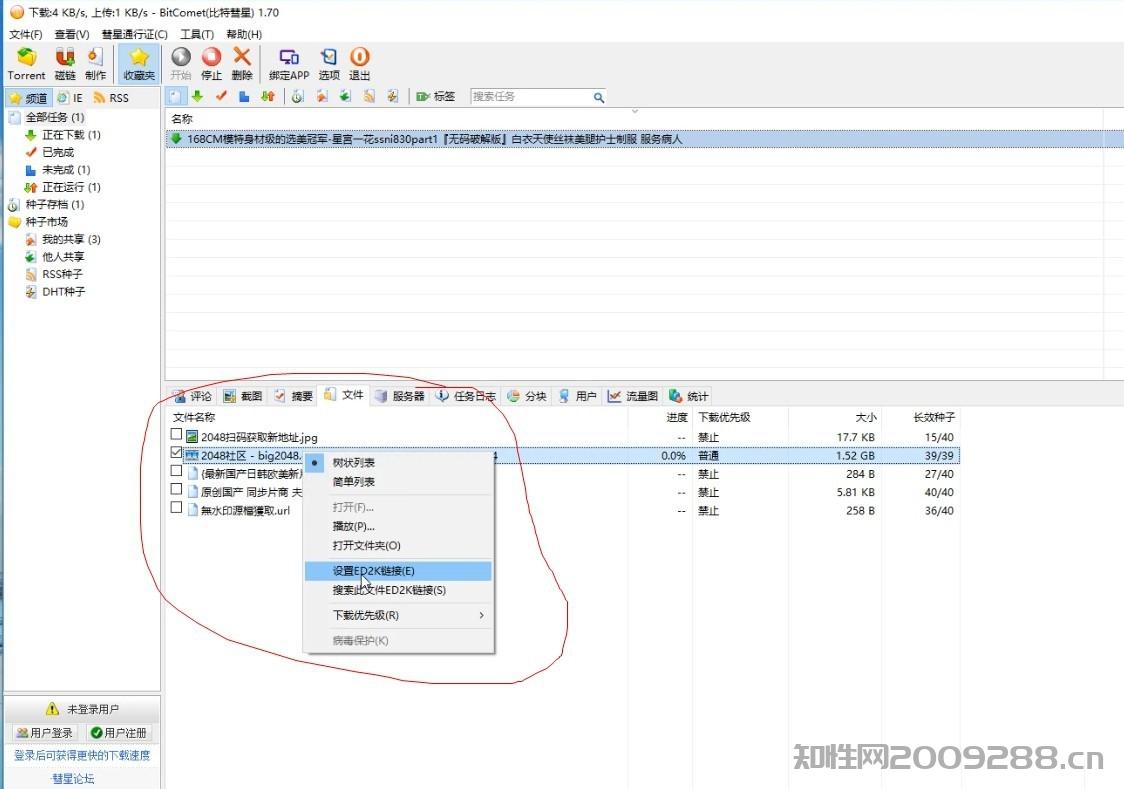This screenshot has height=789, width=1124.
Task: Switch to the 服务器 tab
Action: (406, 395)
